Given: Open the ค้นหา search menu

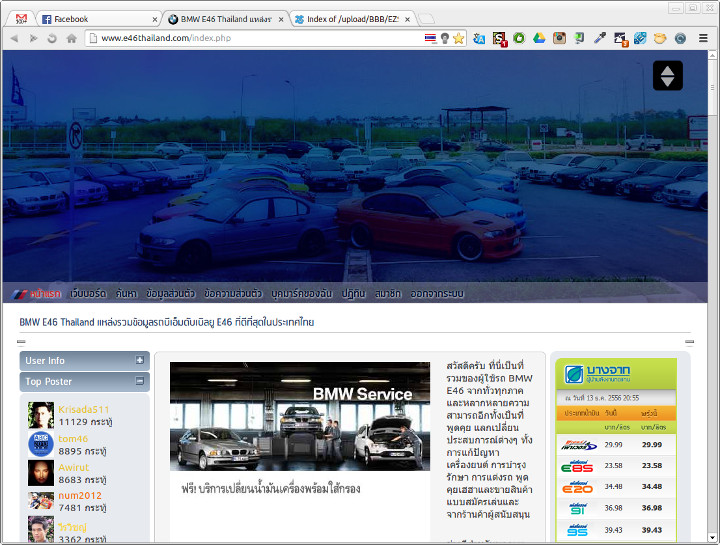Looking at the screenshot, I should click(x=126, y=294).
